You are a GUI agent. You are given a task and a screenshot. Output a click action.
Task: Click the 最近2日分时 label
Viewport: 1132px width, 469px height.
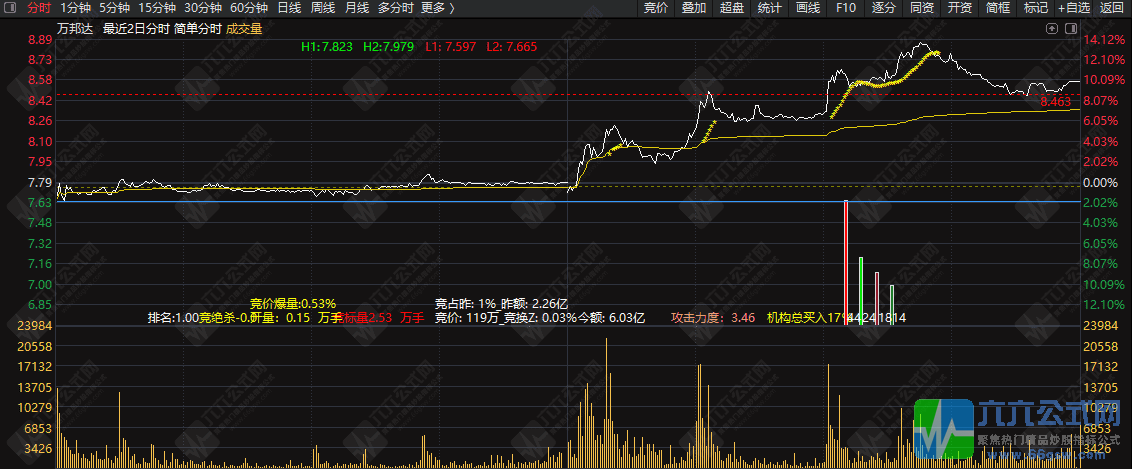point(136,30)
